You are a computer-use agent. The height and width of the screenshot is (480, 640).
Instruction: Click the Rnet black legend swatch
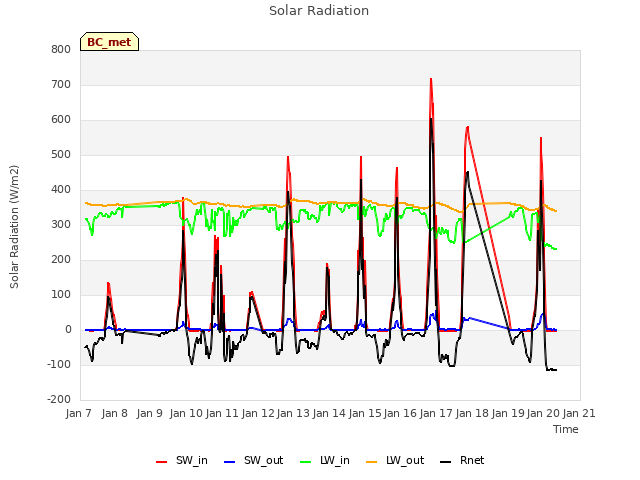point(445,462)
